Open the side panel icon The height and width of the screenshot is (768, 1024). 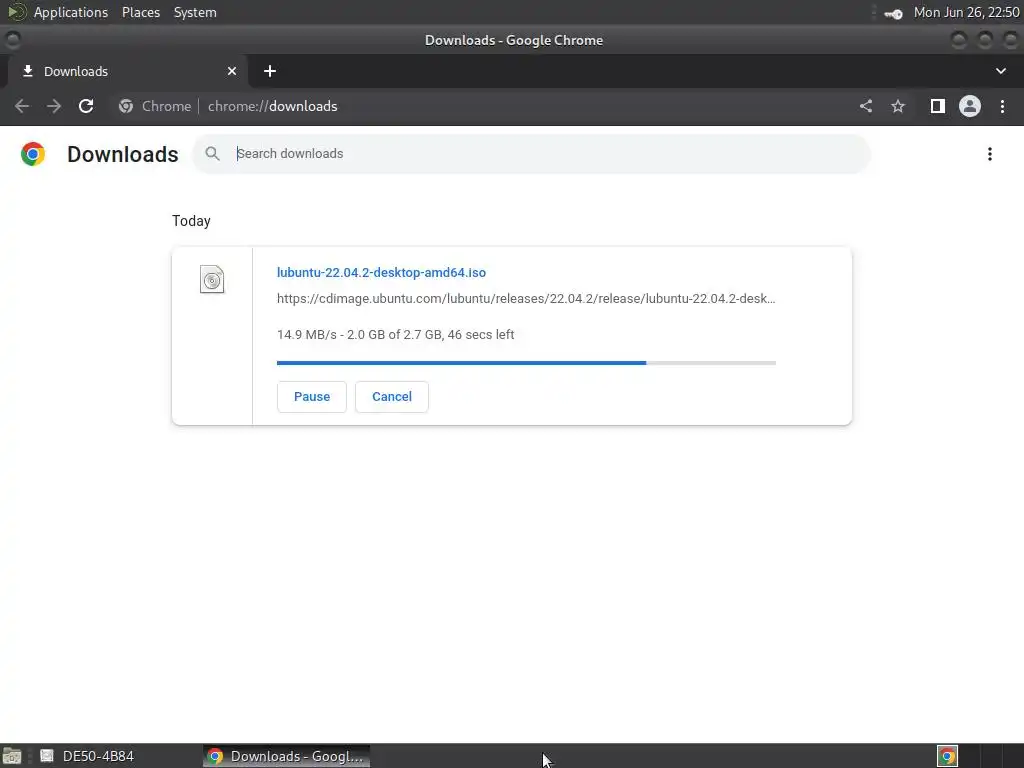tap(938, 106)
